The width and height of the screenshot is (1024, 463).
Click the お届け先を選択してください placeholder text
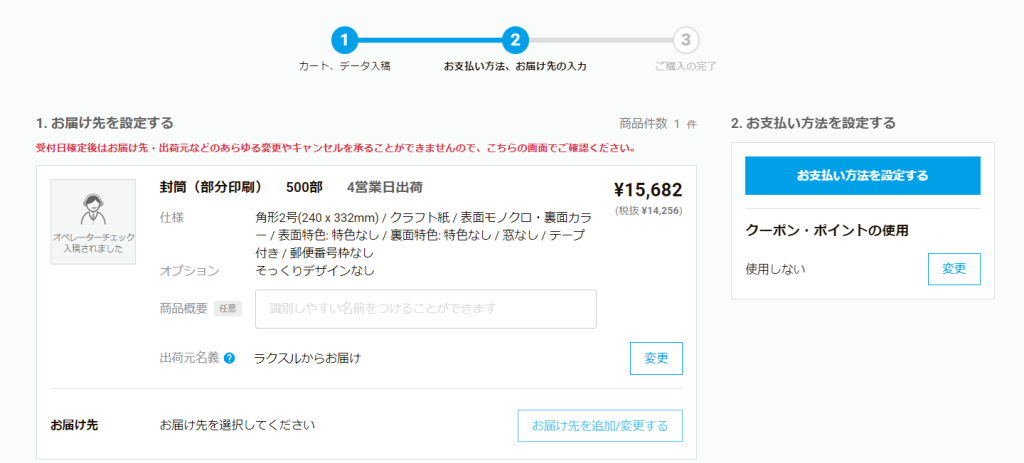(x=237, y=425)
